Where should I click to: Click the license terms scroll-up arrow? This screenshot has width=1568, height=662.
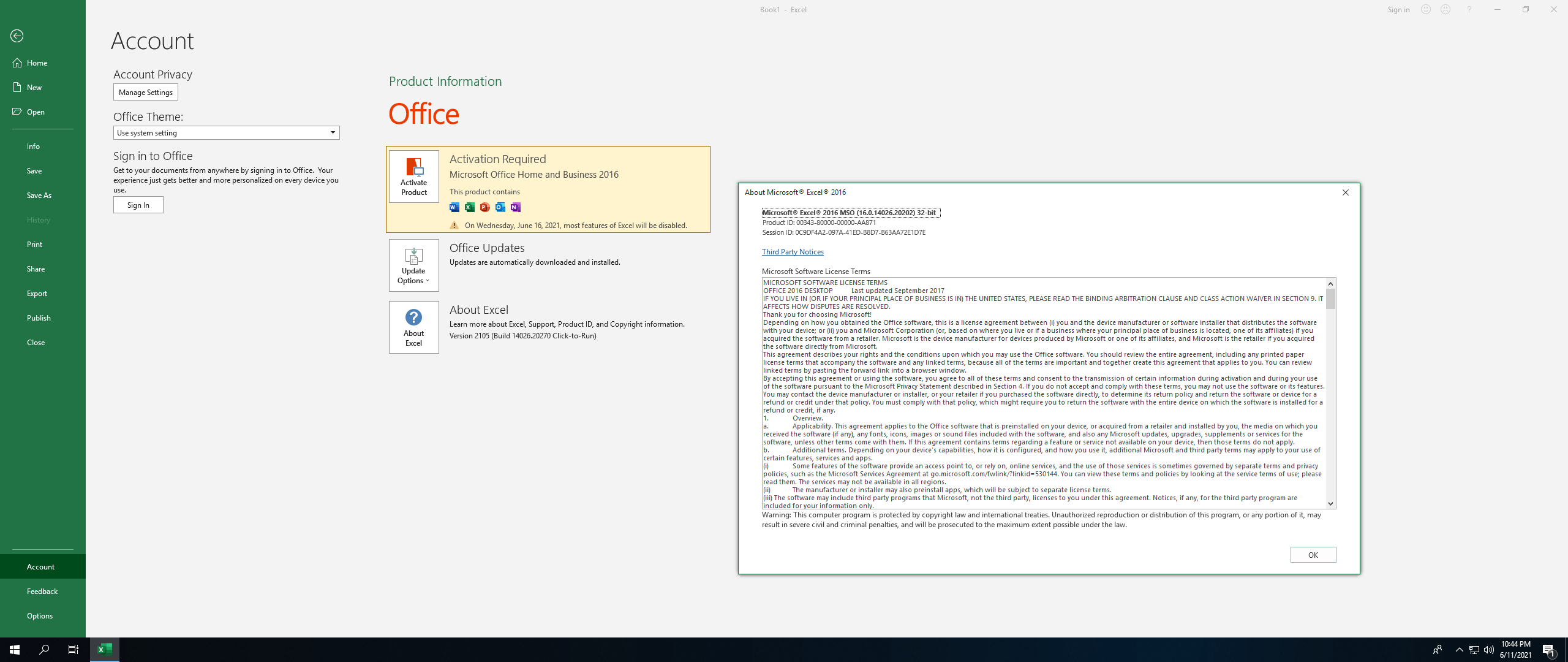1331,283
